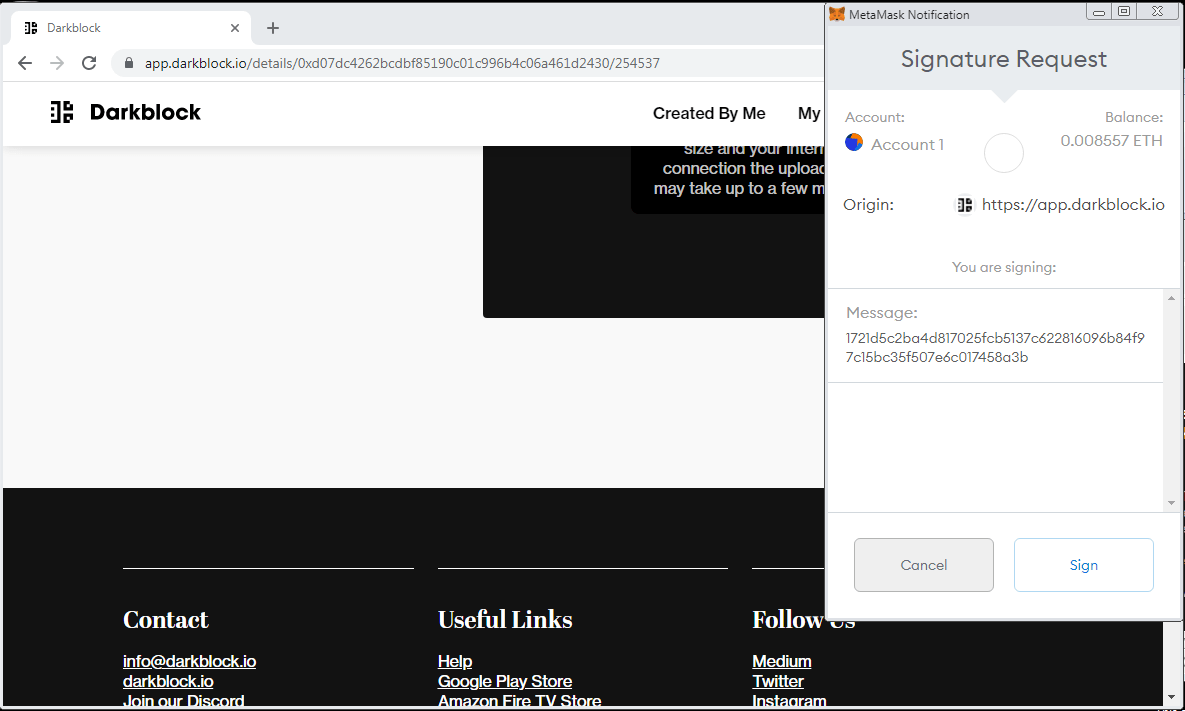Click the Account 1 avatar icon
1185x711 pixels.
click(x=854, y=142)
